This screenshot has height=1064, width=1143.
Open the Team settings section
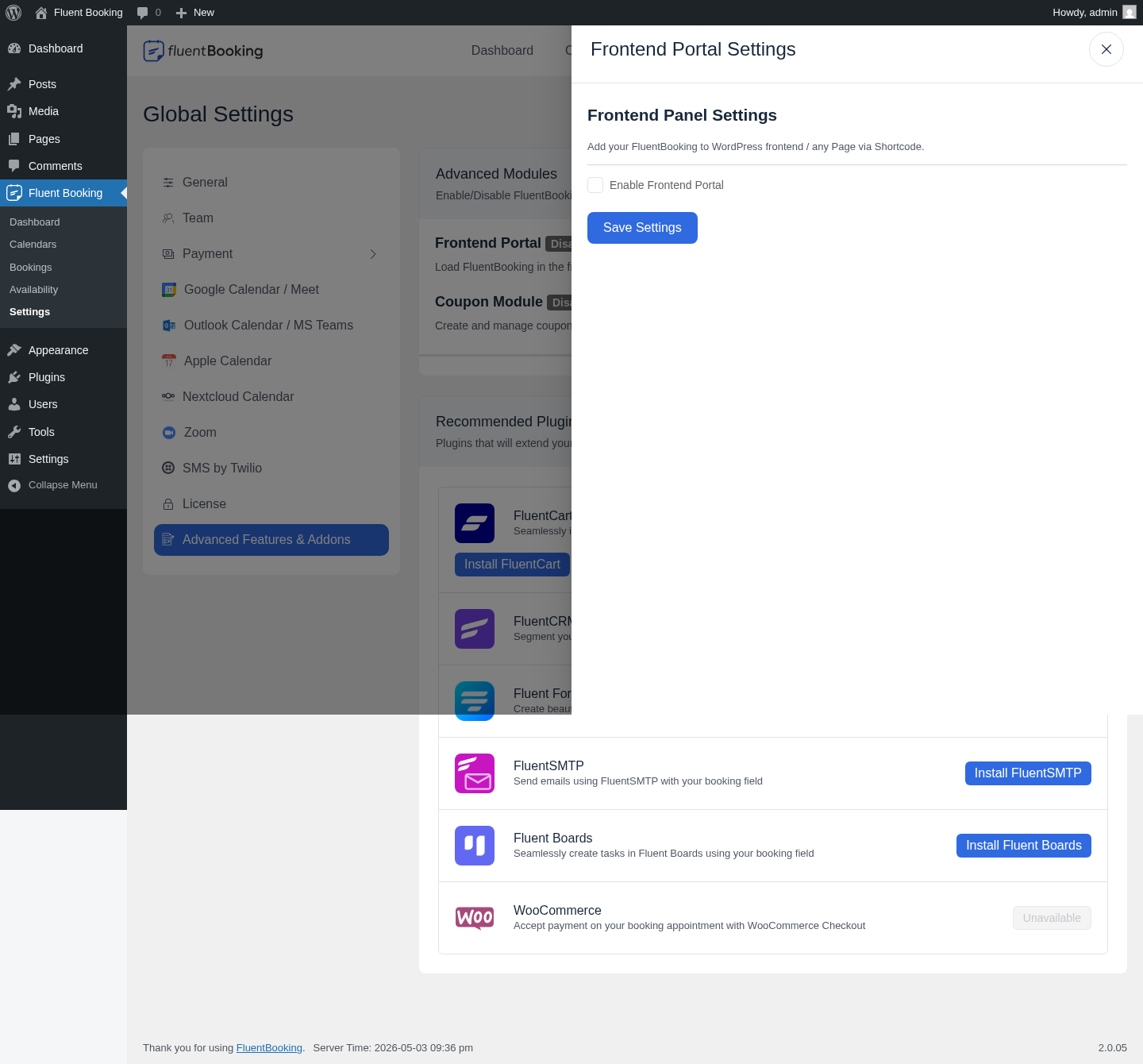[271, 218]
